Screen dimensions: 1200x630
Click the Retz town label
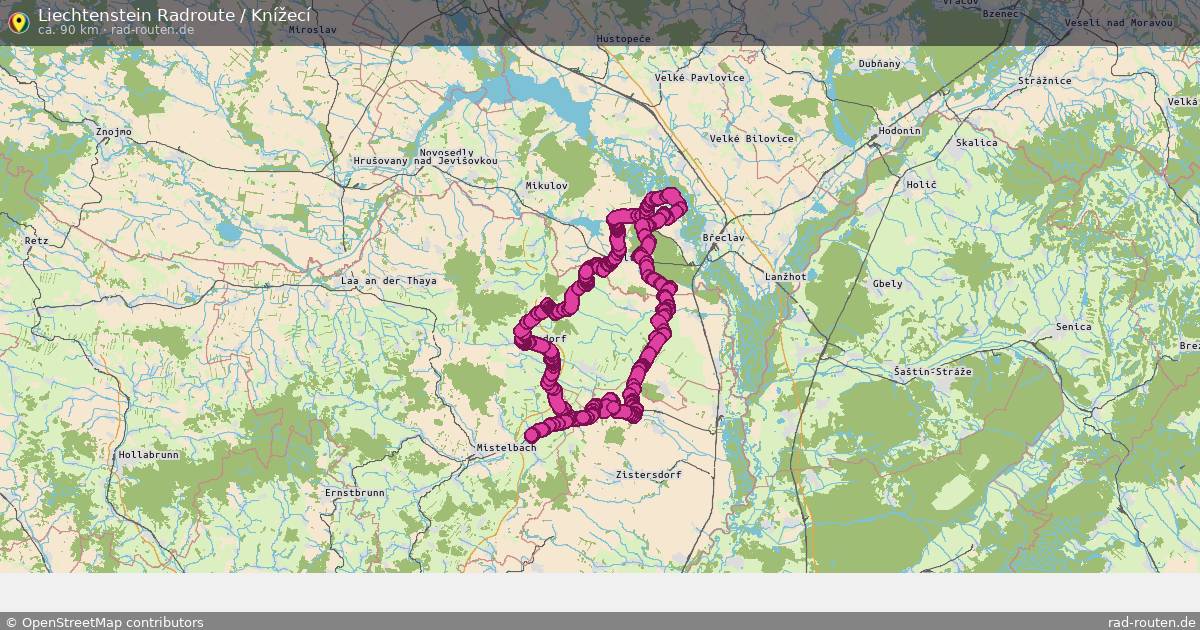37,241
